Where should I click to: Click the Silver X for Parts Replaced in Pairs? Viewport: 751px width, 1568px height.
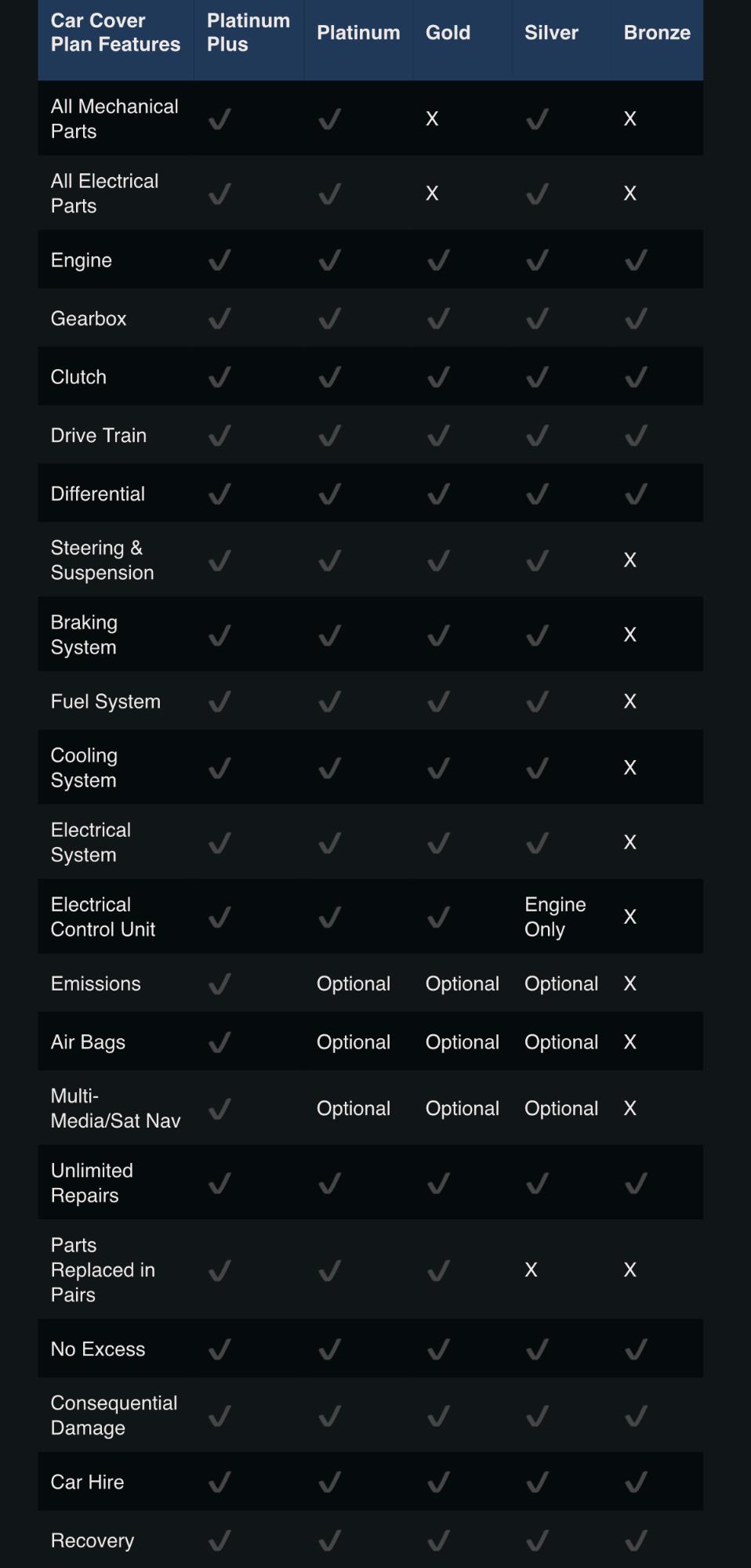pyautogui.click(x=532, y=1269)
